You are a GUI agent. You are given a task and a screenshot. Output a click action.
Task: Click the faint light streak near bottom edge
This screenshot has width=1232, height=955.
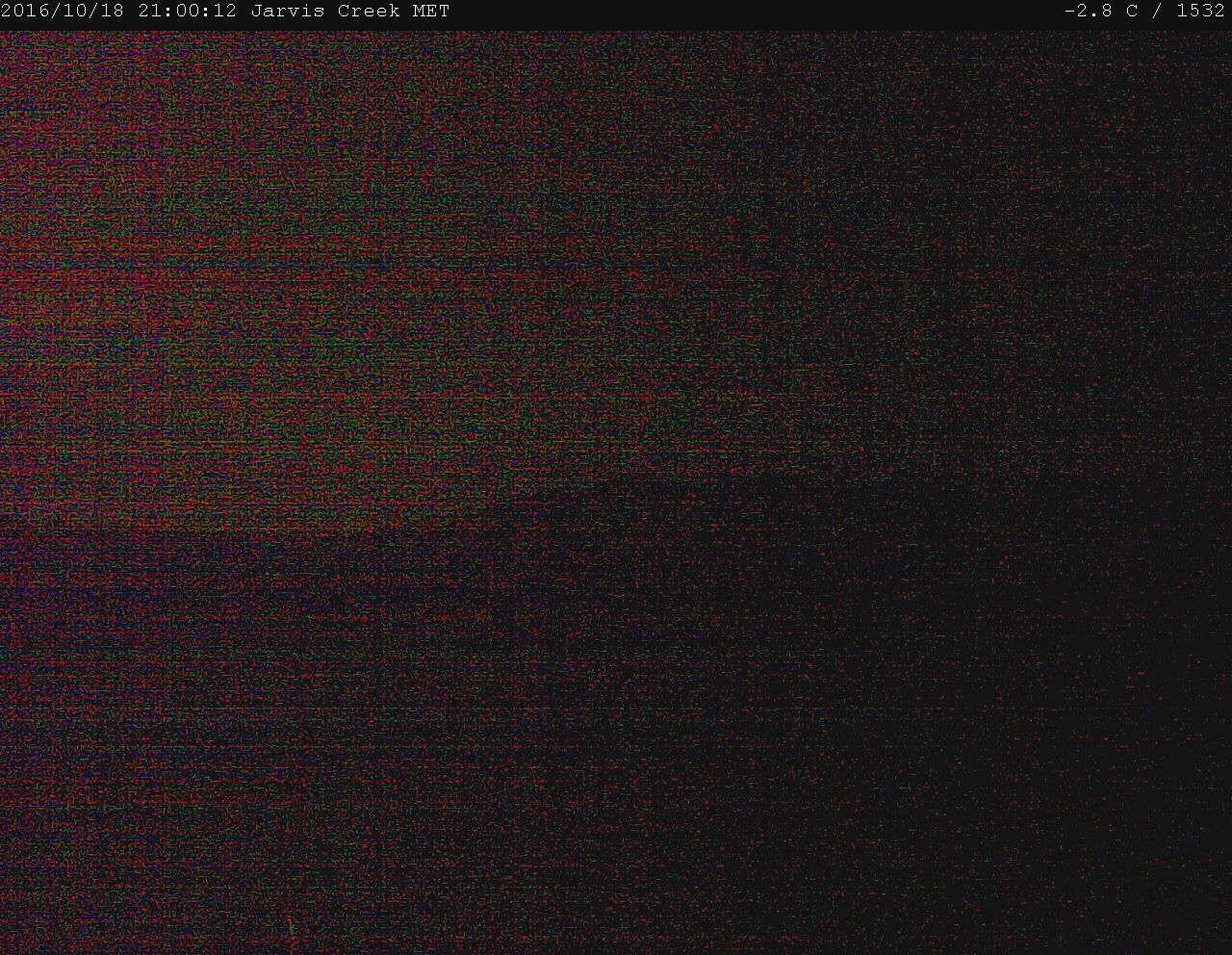(x=290, y=927)
